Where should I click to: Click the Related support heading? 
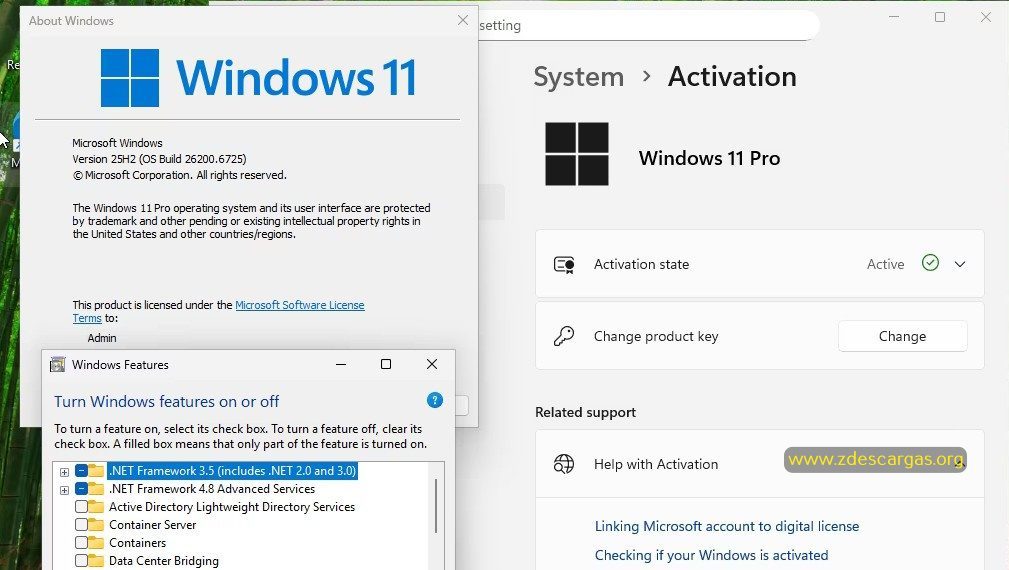pyautogui.click(x=586, y=412)
